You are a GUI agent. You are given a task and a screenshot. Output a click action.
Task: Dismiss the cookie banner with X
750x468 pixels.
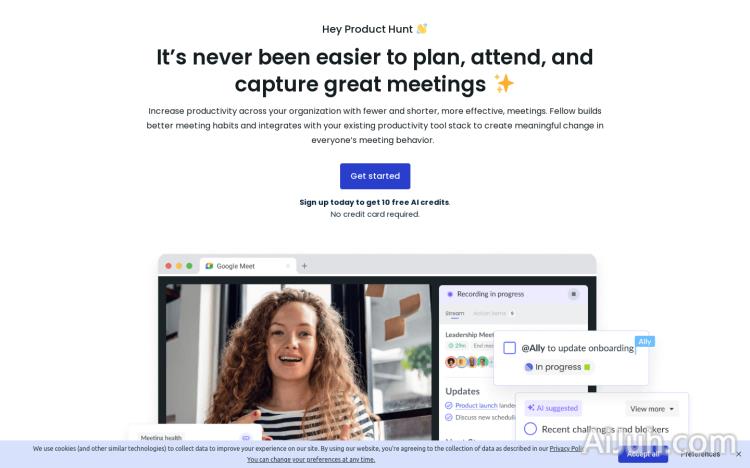(739, 454)
